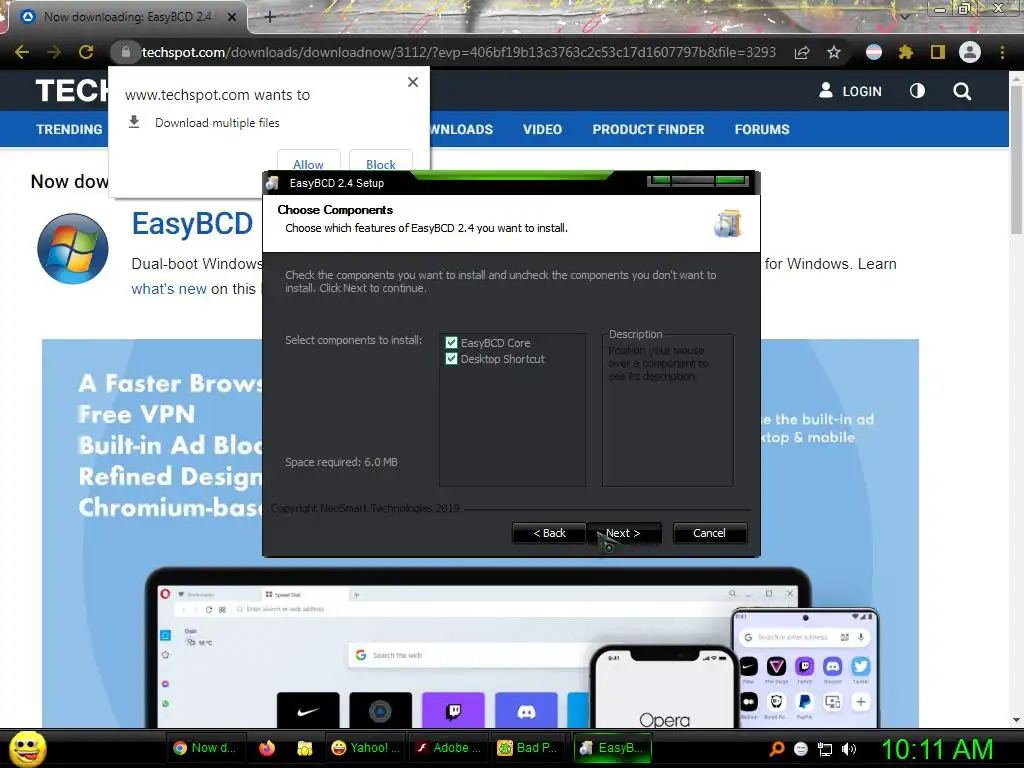Image resolution: width=1024 pixels, height=768 pixels.
Task: Switch to Yahoo! taskbar window
Action: 365,748
